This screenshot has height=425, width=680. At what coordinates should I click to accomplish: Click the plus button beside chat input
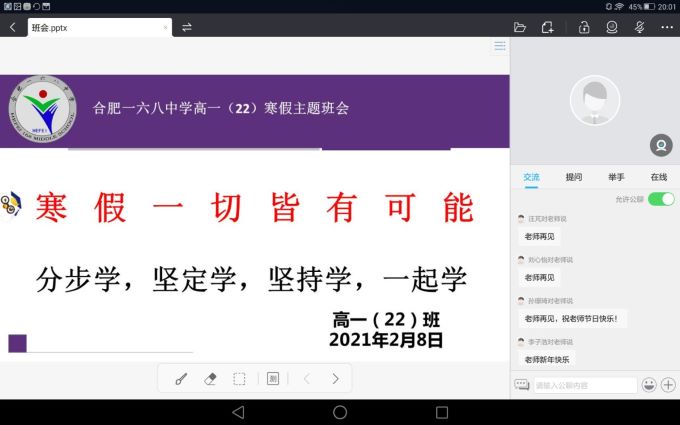pyautogui.click(x=668, y=385)
